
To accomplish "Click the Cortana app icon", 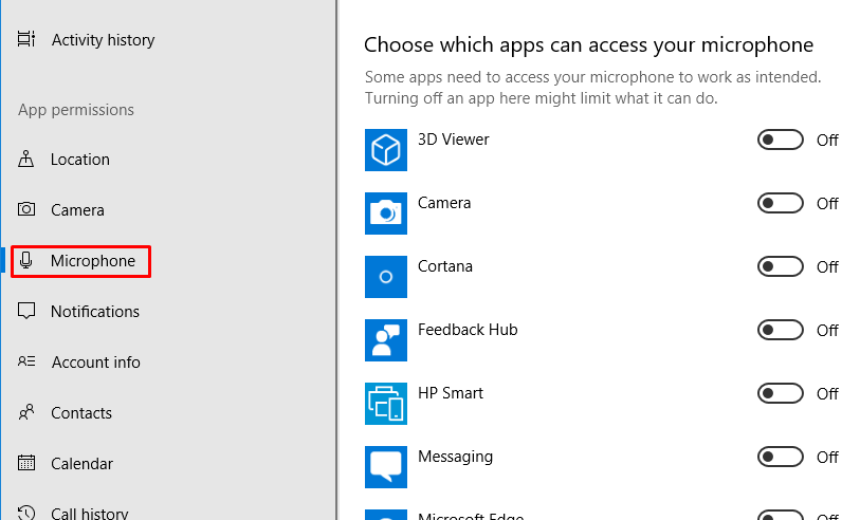I will coord(386,276).
